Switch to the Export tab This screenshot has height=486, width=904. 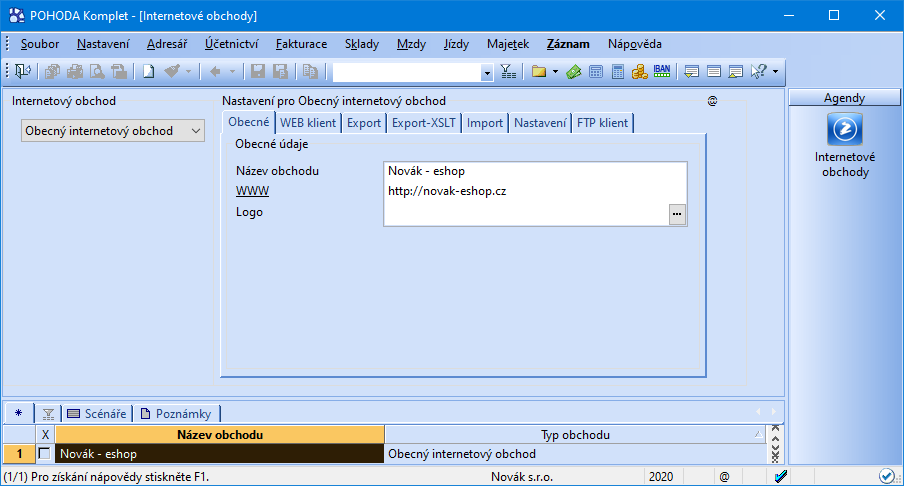tap(364, 123)
